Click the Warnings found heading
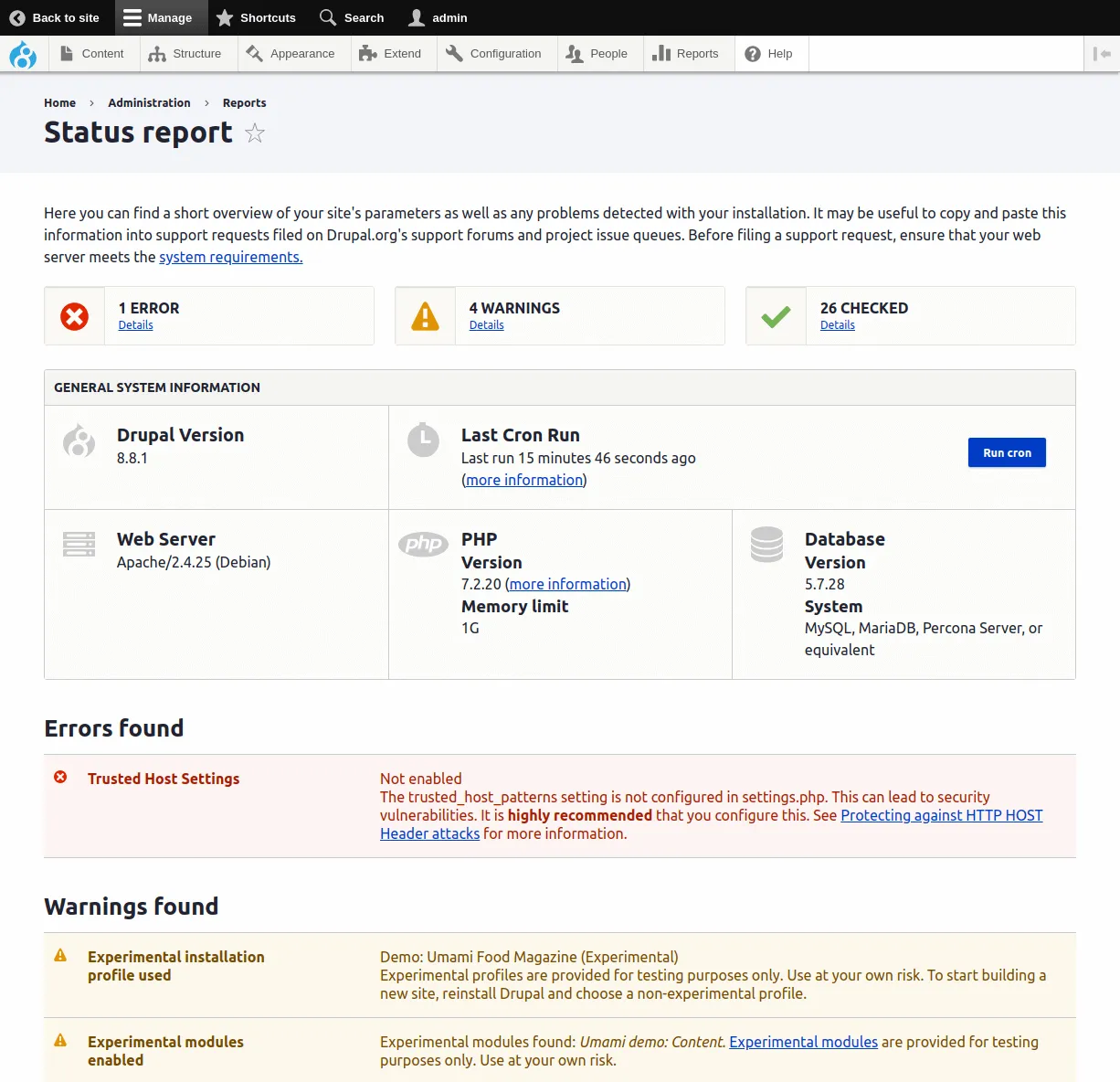This screenshot has width=1120, height=1082. pos(132,907)
